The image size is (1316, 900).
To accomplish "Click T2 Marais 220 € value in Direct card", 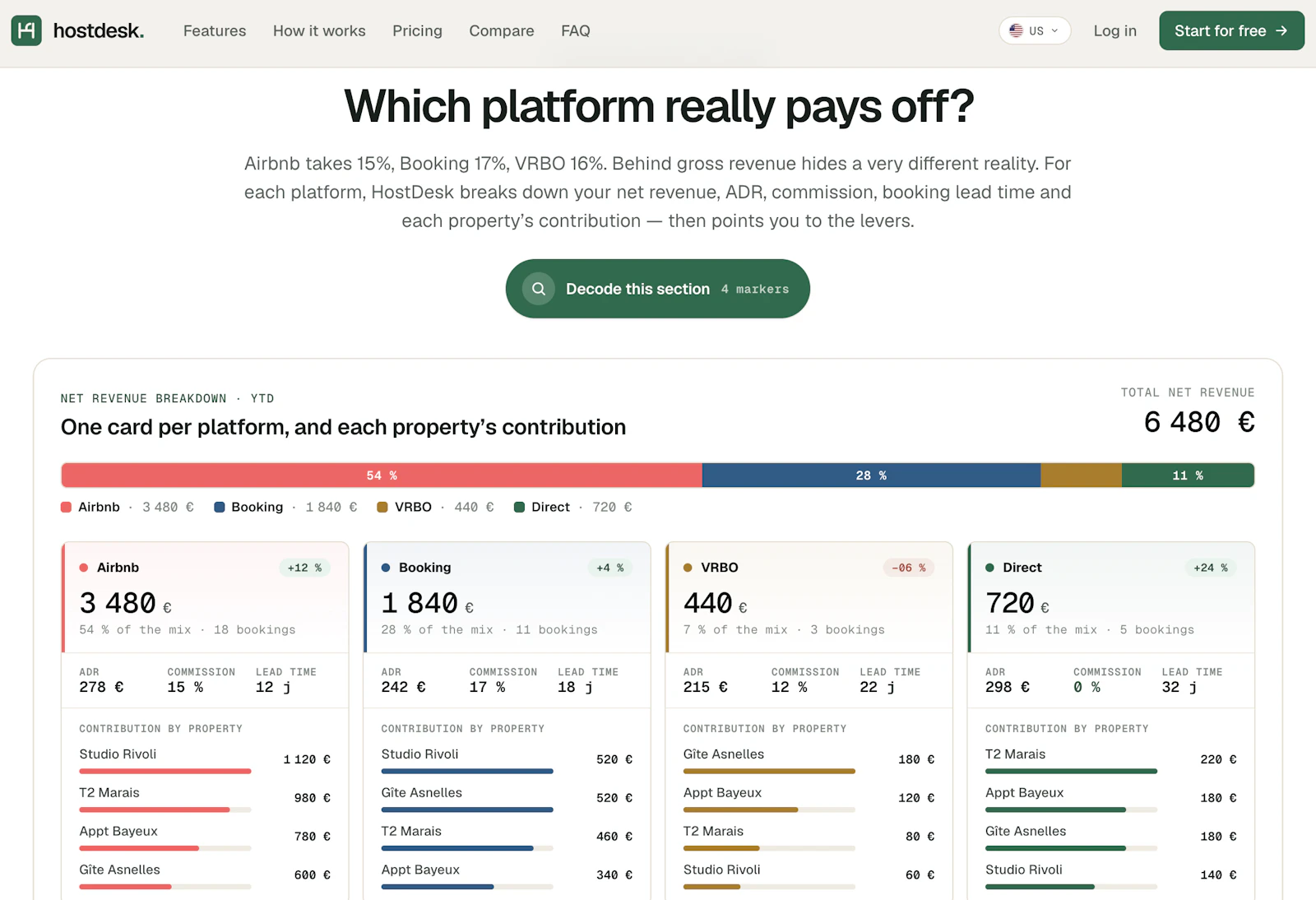I will tap(1218, 759).
